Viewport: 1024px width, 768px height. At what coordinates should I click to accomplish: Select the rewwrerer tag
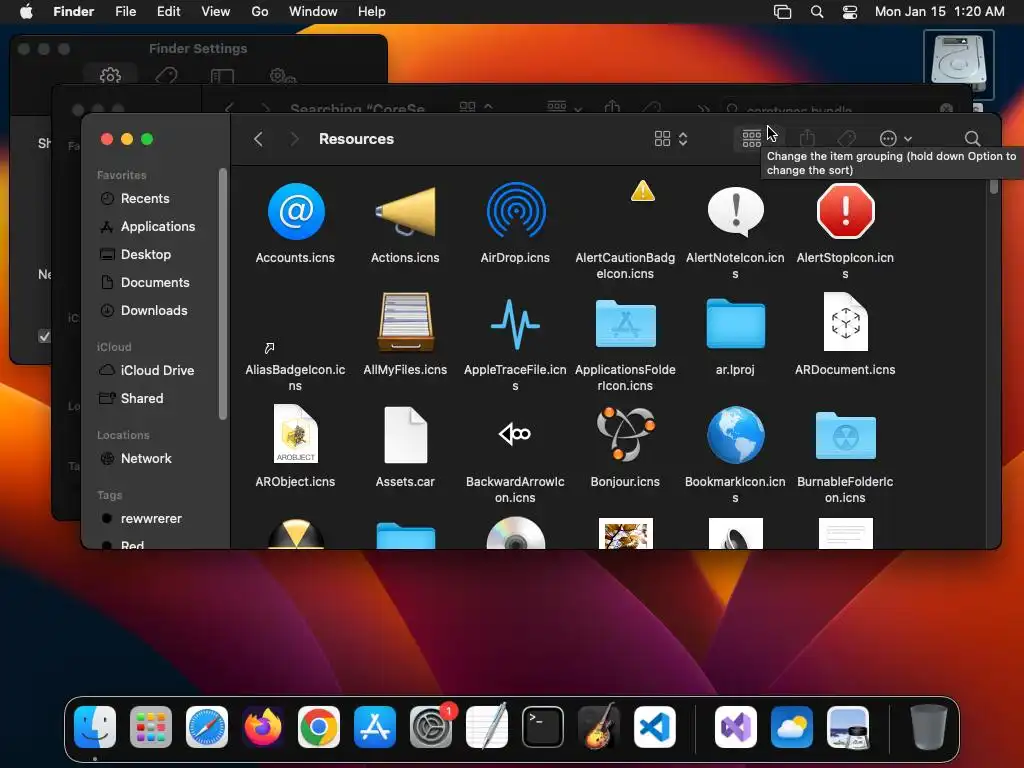tap(151, 519)
